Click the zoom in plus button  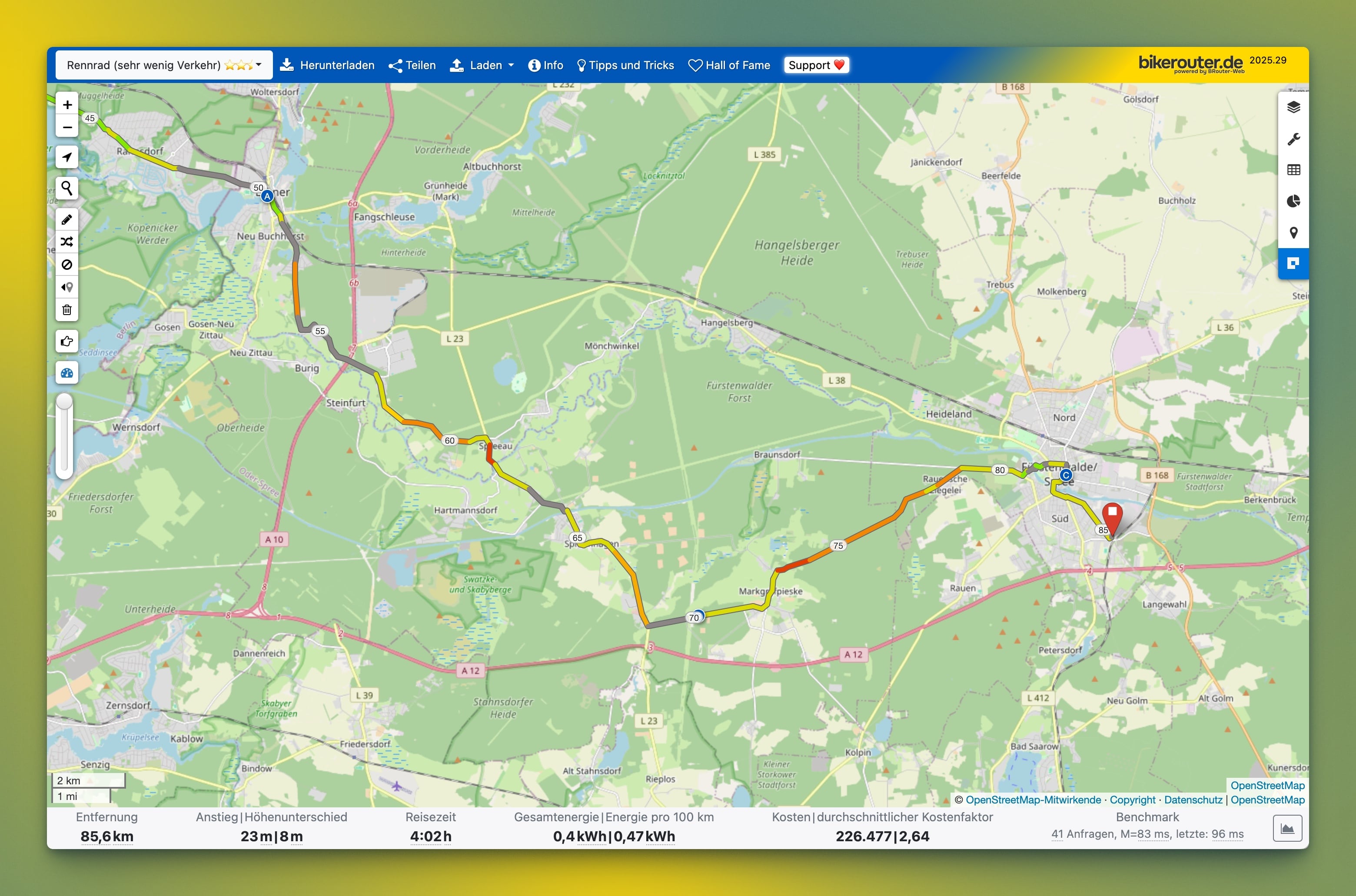pos(67,105)
